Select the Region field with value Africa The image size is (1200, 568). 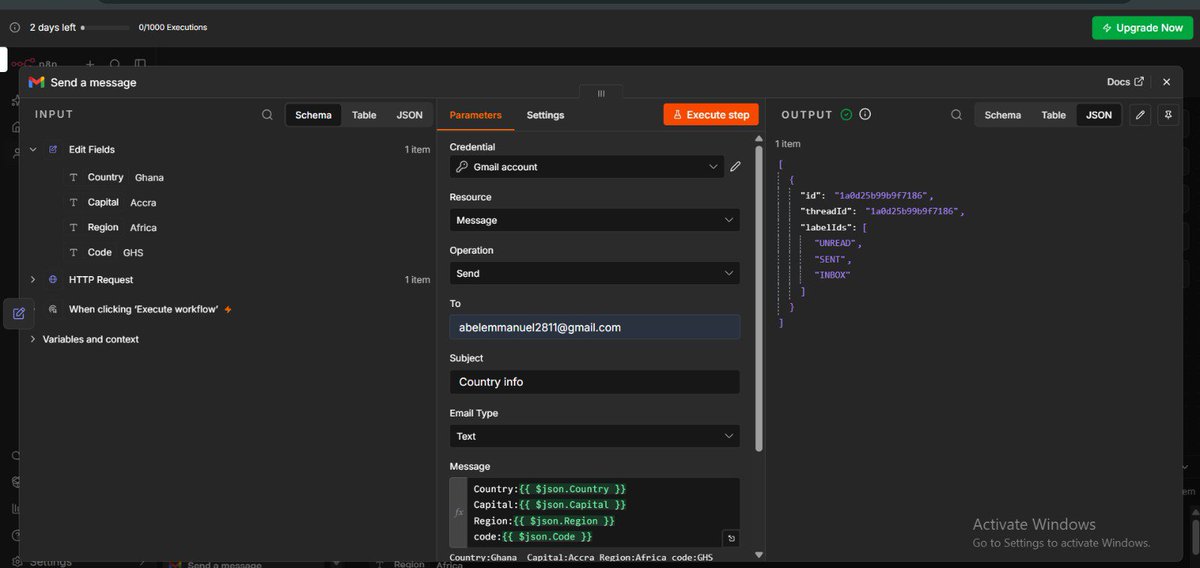coord(111,227)
